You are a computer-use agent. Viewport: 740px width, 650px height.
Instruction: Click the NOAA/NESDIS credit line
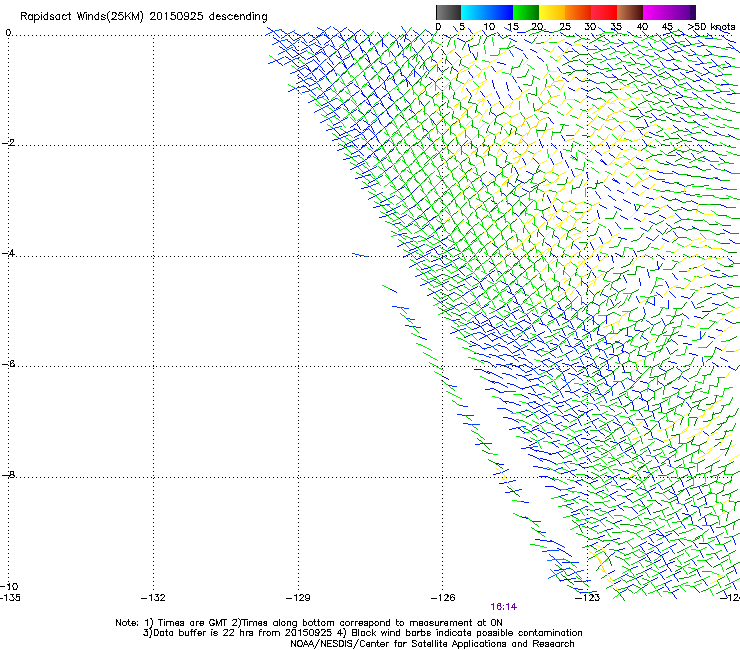pos(432,644)
